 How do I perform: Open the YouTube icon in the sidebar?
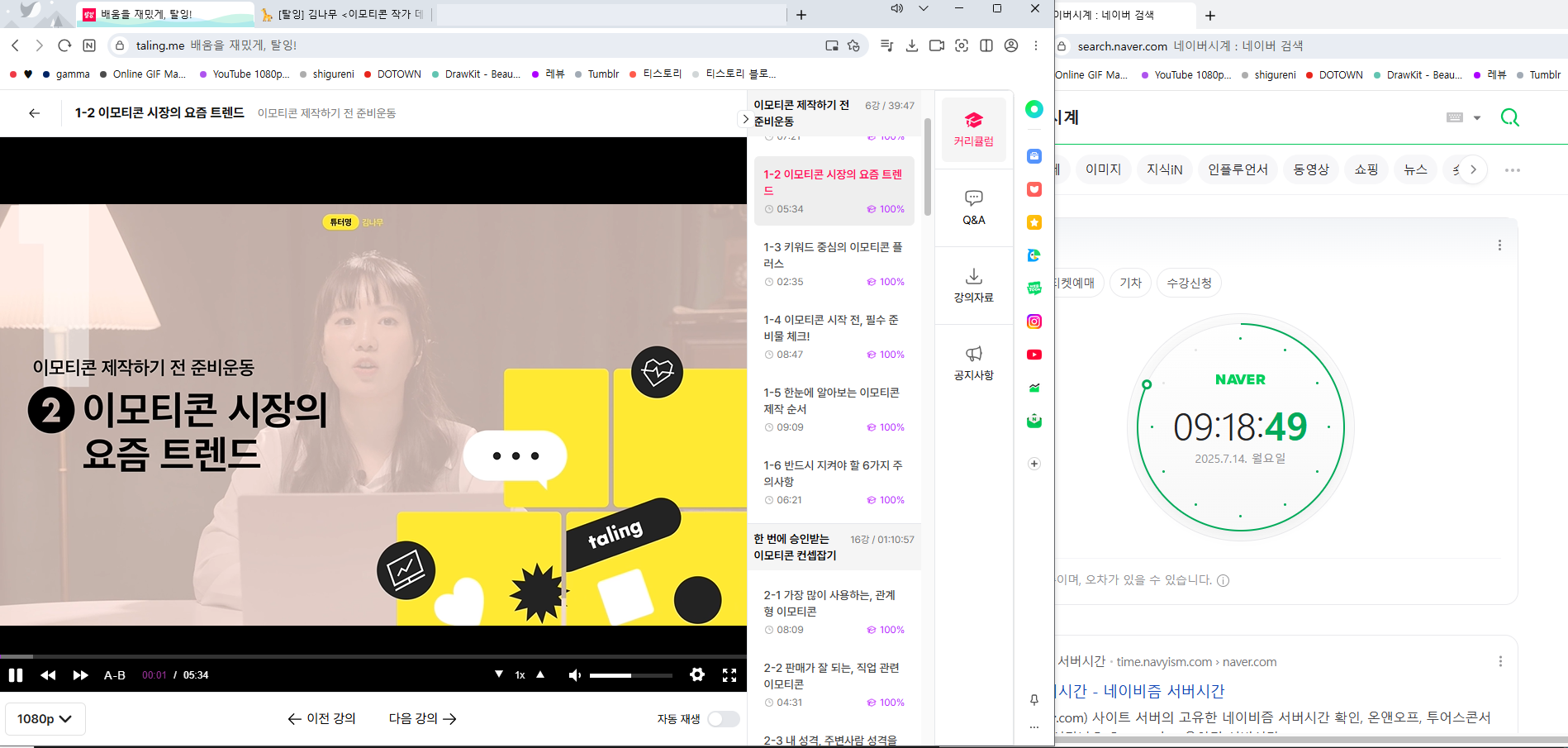(x=1034, y=355)
